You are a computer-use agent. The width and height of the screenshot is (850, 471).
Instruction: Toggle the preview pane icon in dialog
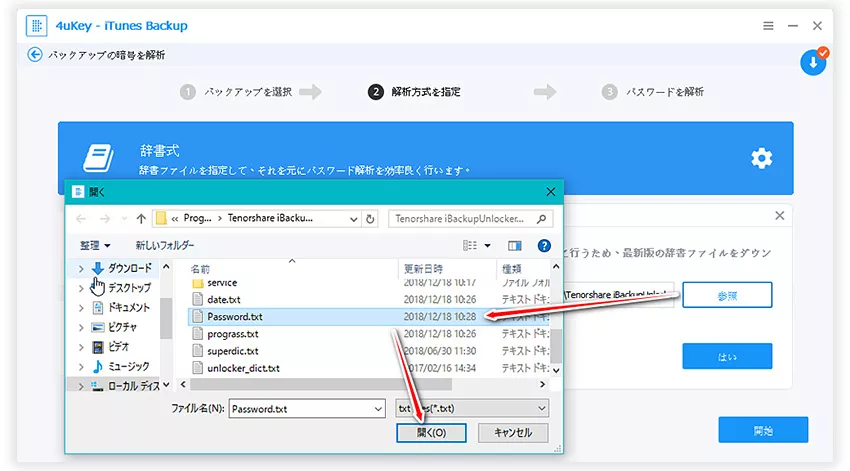[515, 245]
